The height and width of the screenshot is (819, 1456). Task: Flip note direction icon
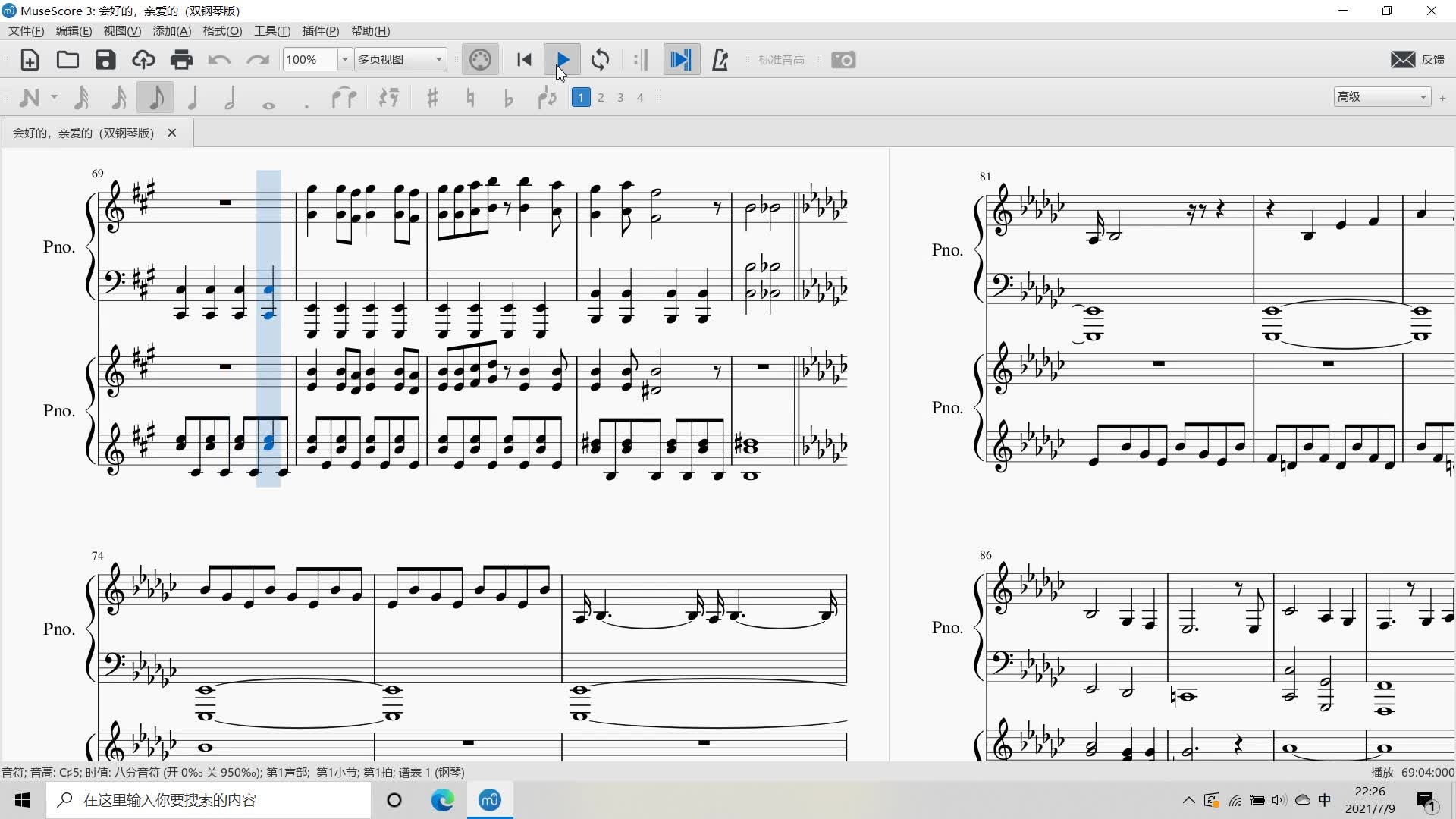(x=547, y=98)
